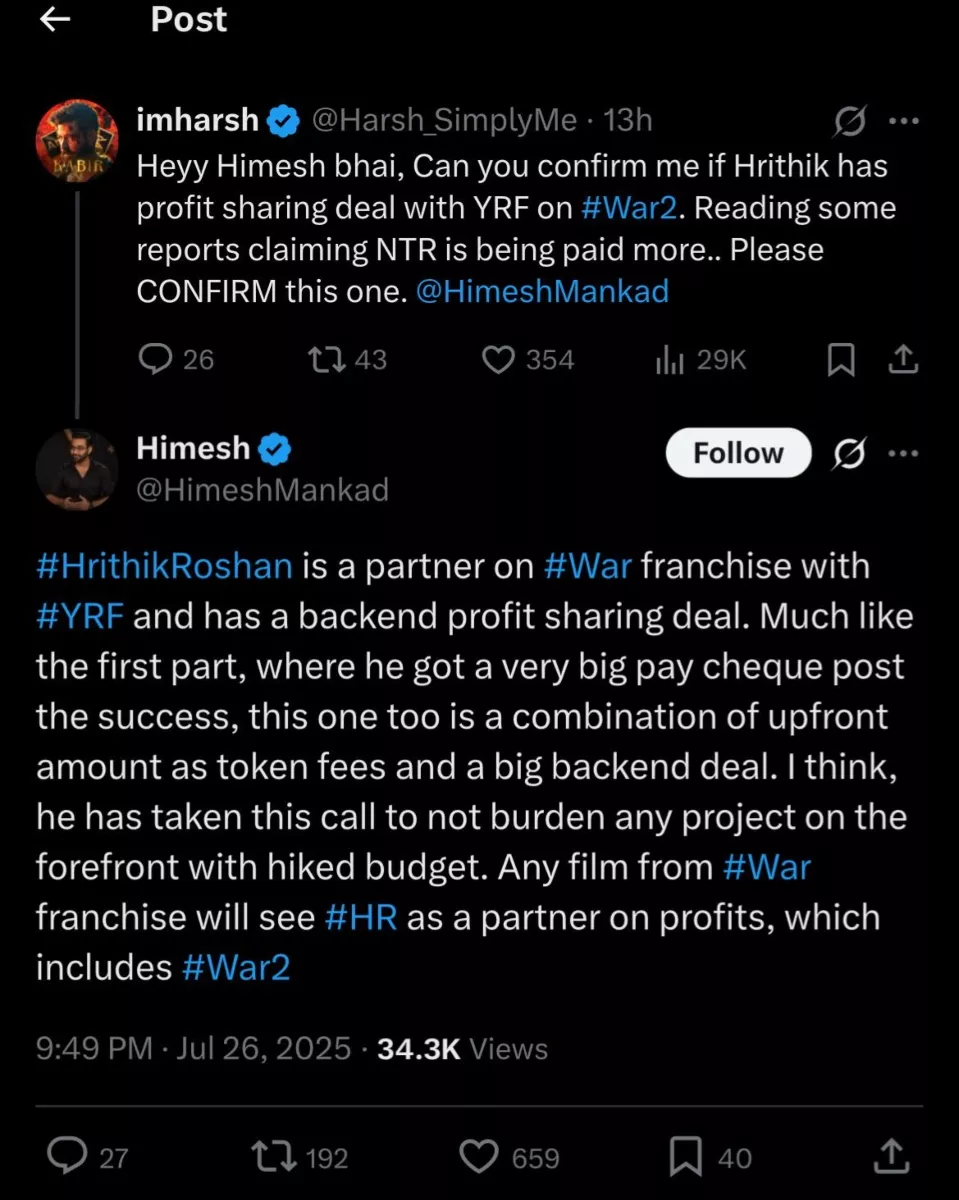Reply to Himesh's post with 27 replies
Image resolution: width=959 pixels, height=1200 pixels.
tap(68, 1157)
